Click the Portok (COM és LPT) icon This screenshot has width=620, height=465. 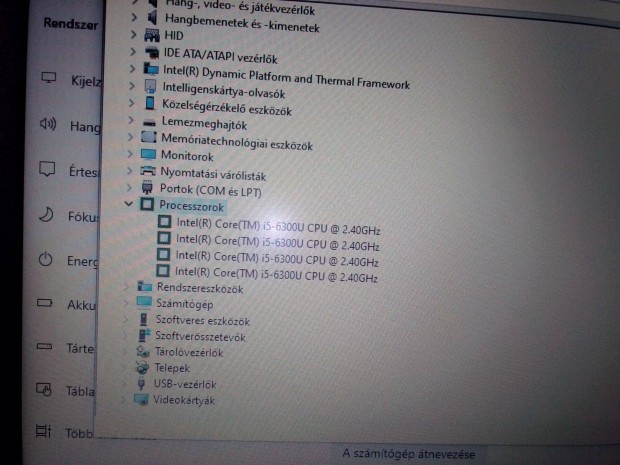[x=147, y=187]
